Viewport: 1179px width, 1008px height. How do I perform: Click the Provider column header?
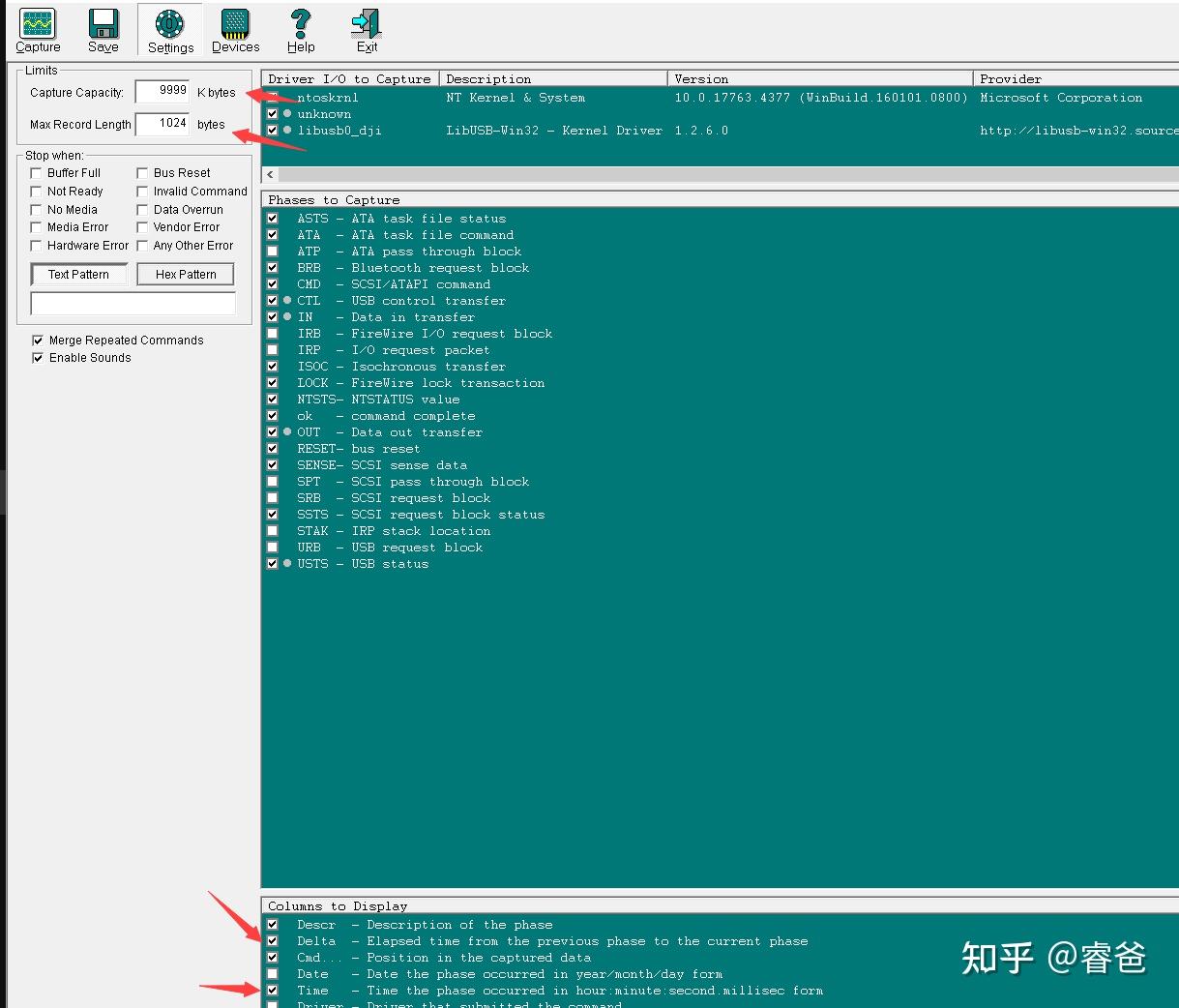pos(1076,79)
